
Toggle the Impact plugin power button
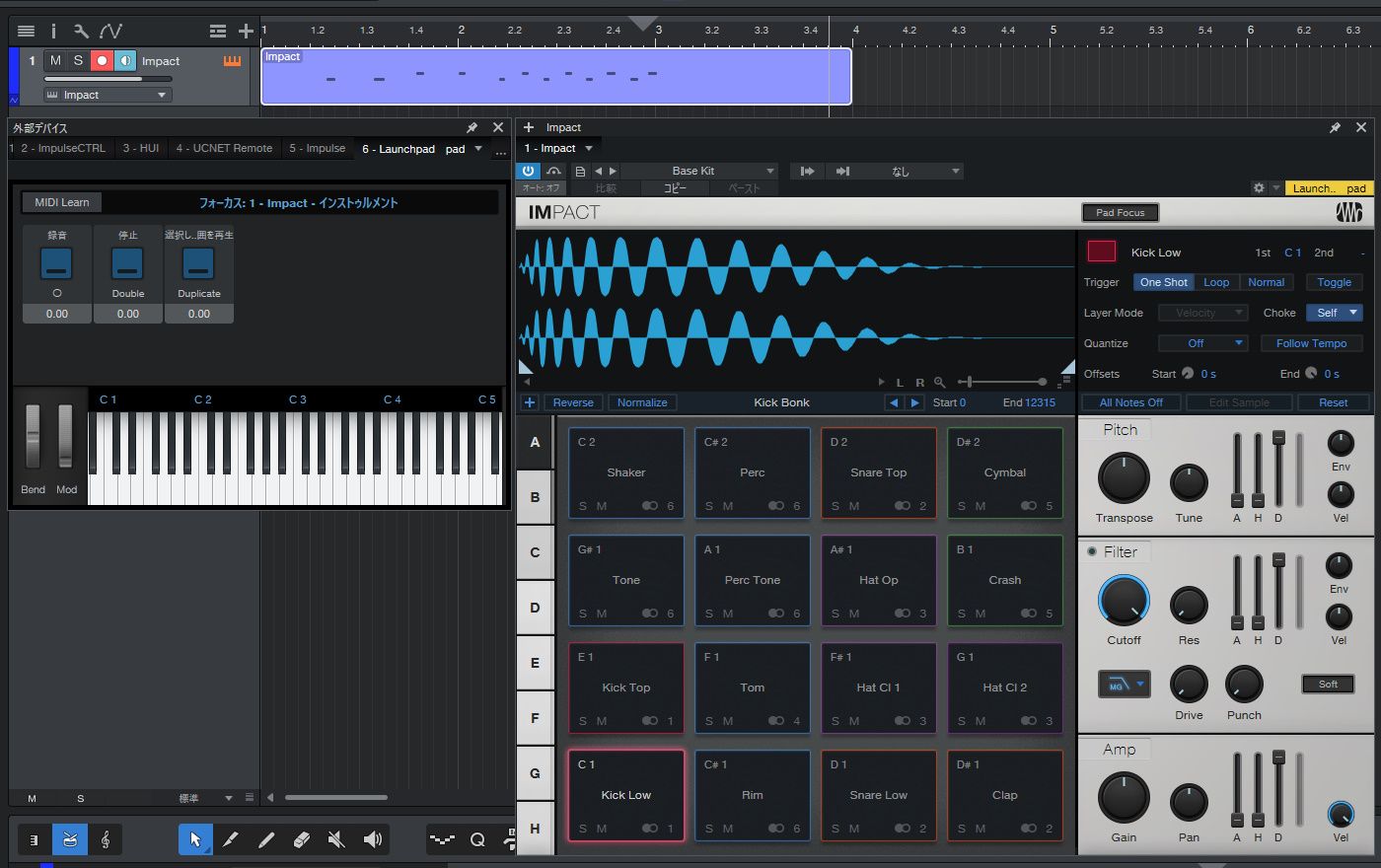point(528,171)
